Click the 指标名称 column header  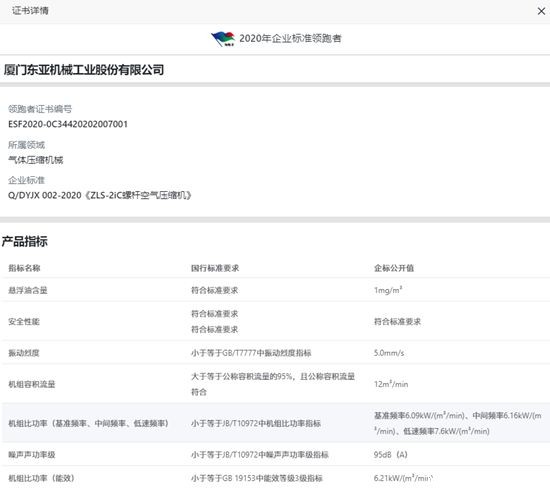24,268
